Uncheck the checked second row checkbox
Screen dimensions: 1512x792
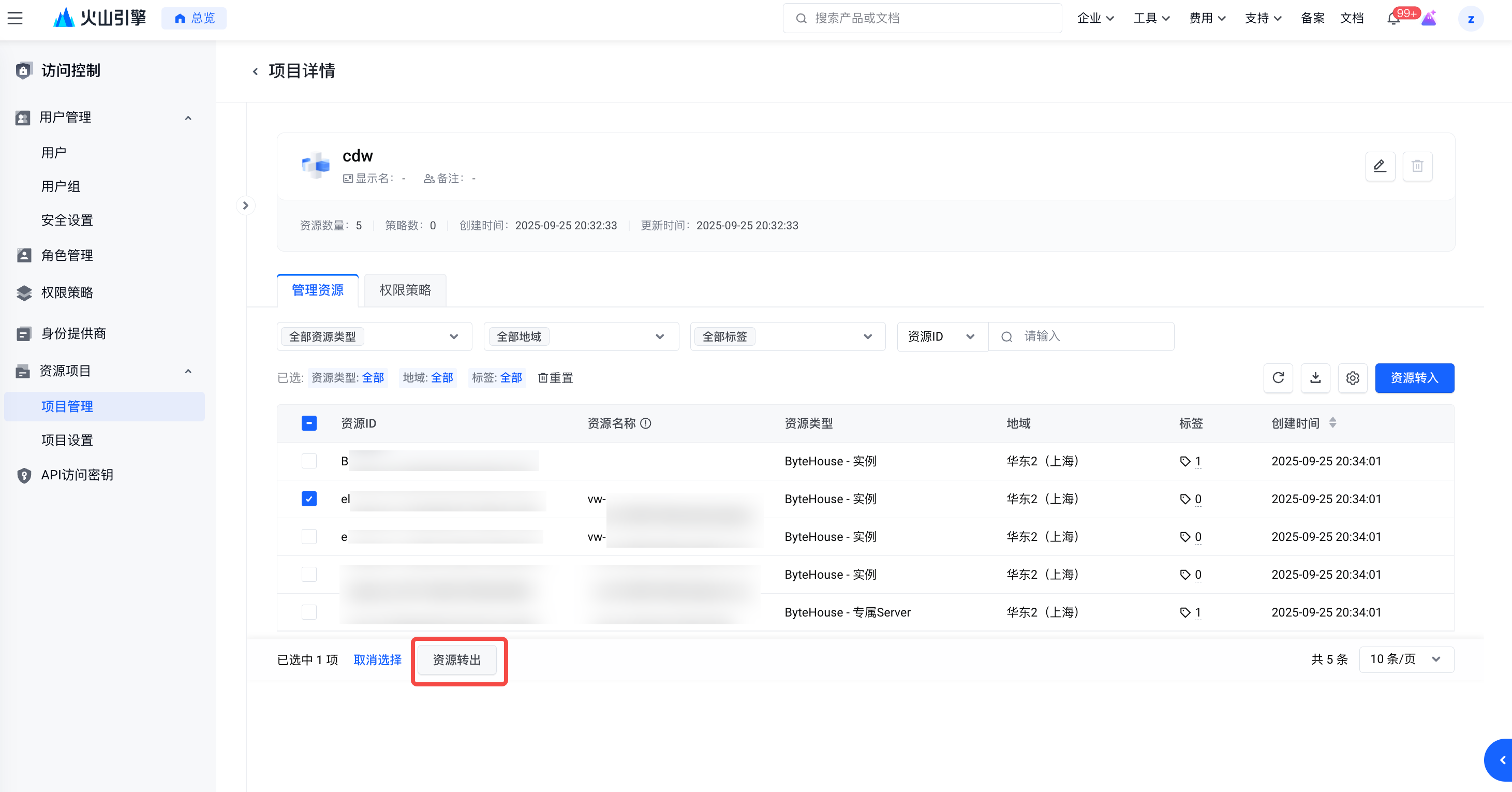coord(309,498)
